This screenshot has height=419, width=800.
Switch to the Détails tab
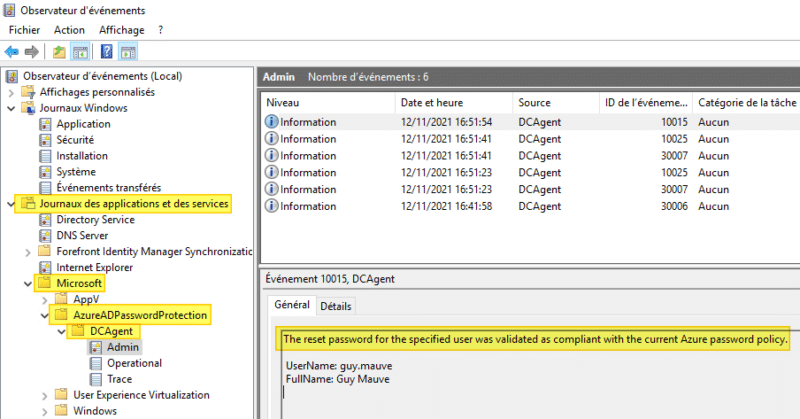[335, 306]
